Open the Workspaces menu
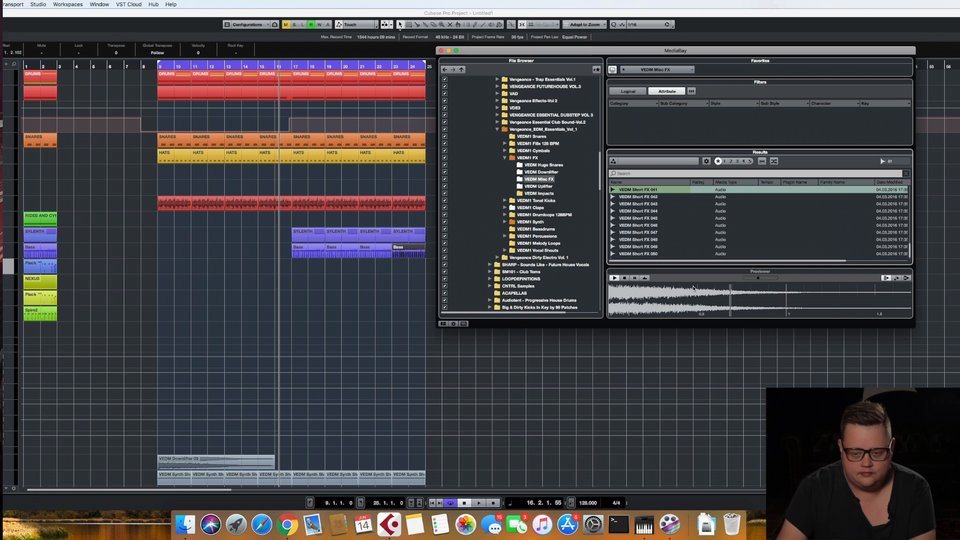The width and height of the screenshot is (960, 540). [67, 4]
